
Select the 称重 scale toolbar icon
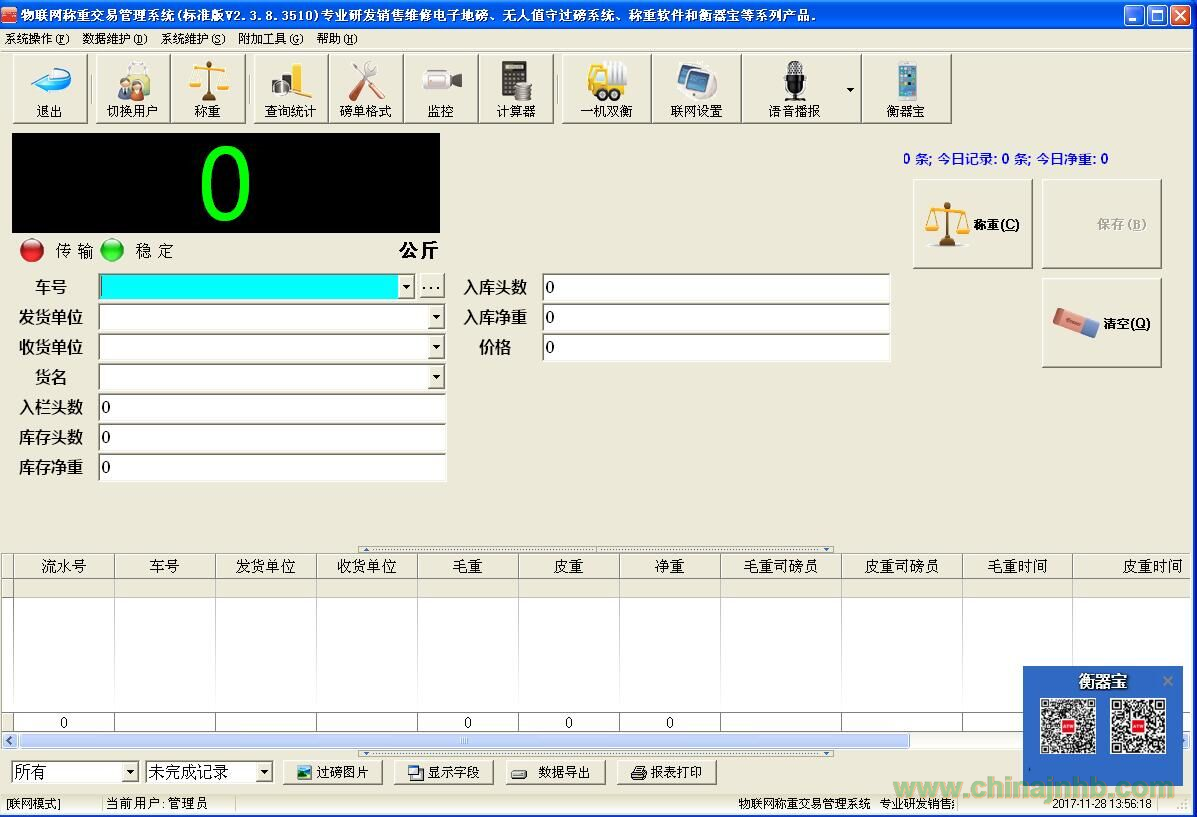click(208, 89)
